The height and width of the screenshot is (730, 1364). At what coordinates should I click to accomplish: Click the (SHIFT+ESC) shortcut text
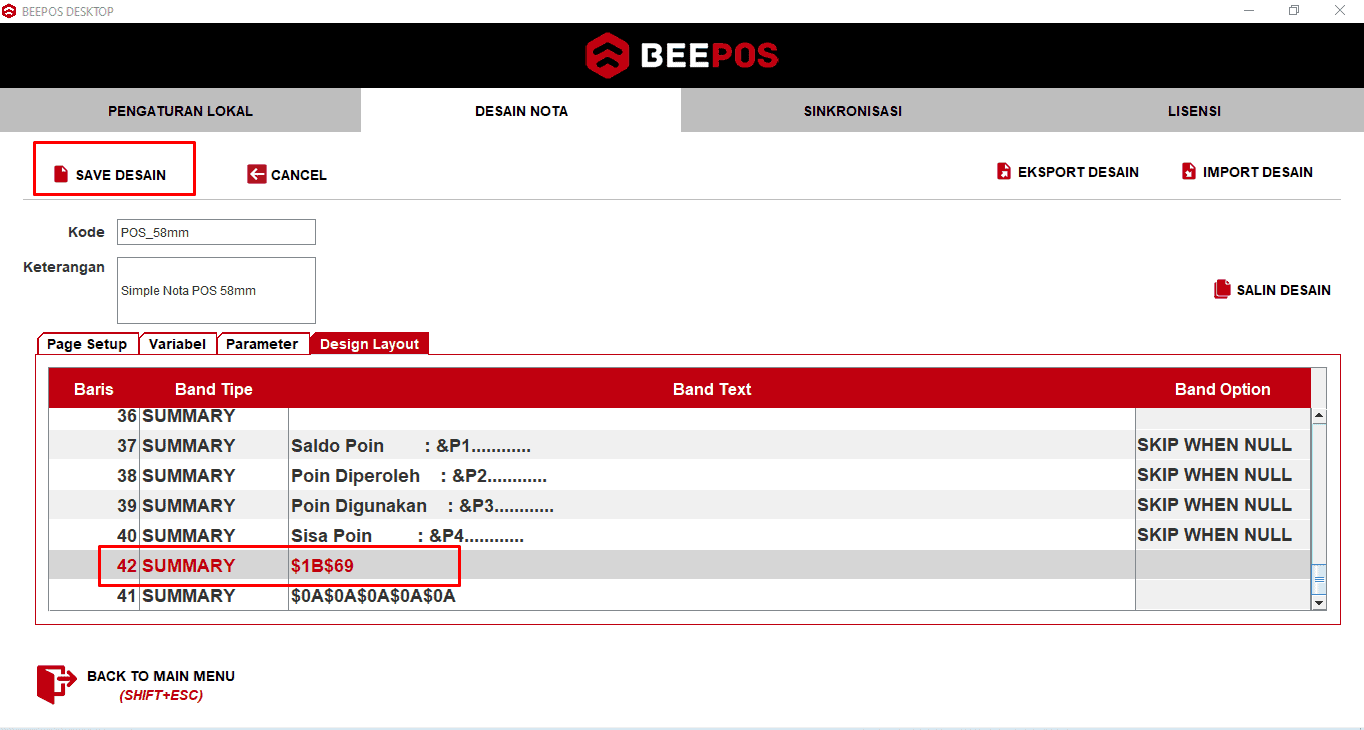pyautogui.click(x=161, y=695)
